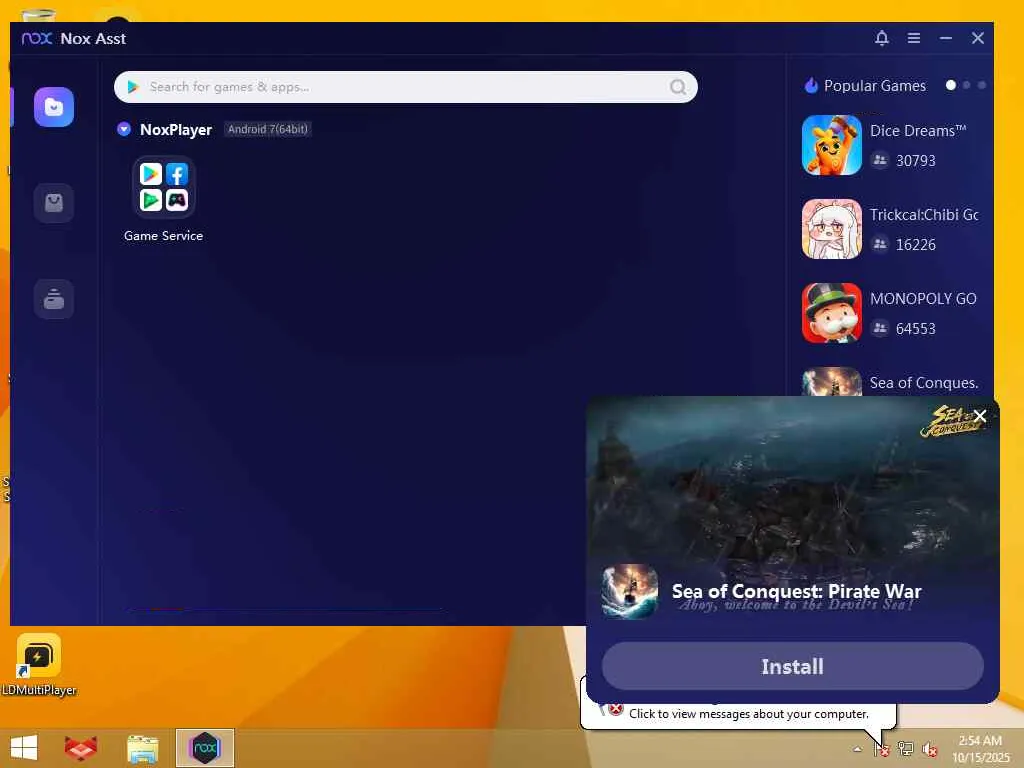Image resolution: width=1024 pixels, height=768 pixels.
Task: Click the taskbar clock showing 2:54 AM
Action: click(980, 748)
